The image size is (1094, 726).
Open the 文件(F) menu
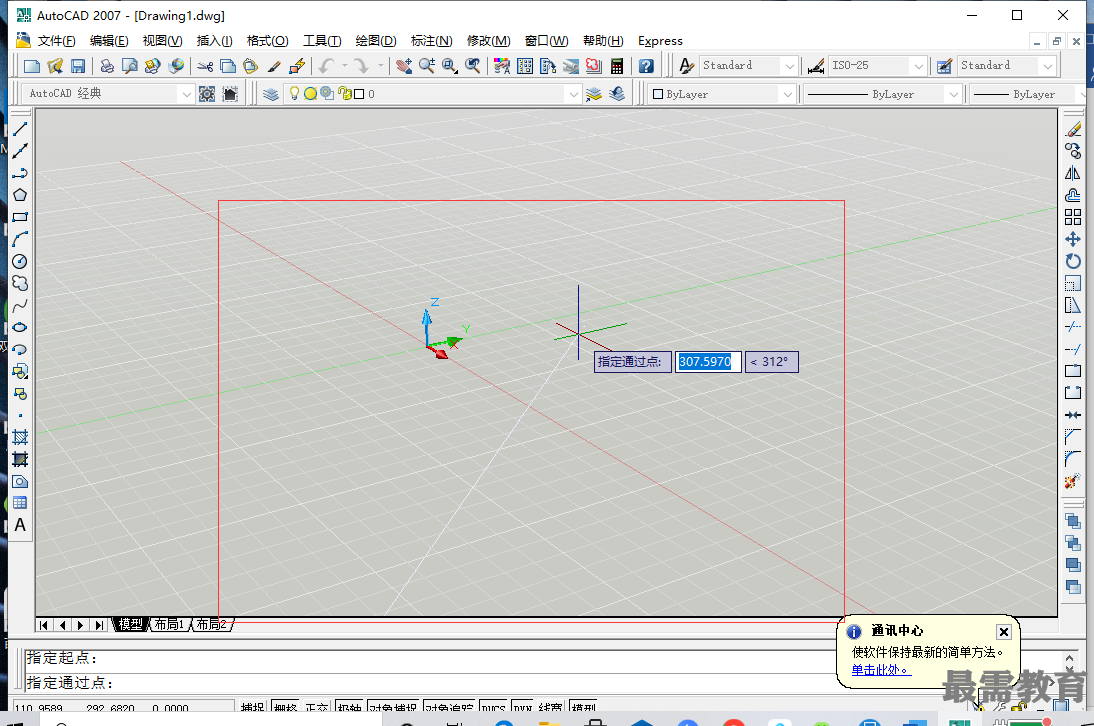click(x=56, y=40)
